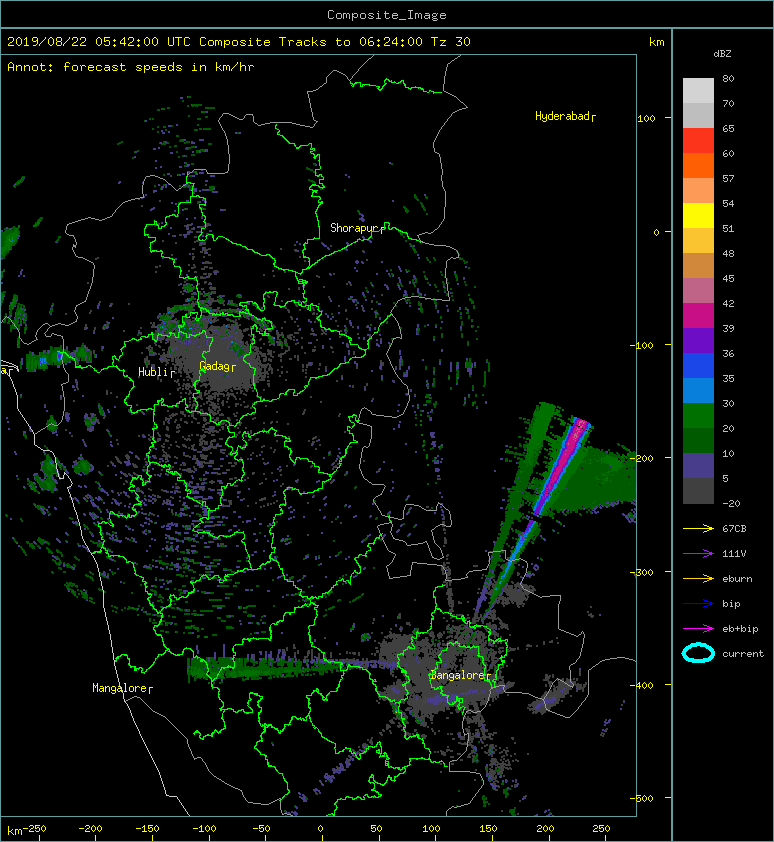The image size is (774, 842).
Task: Click the 'bip' legend label
Action: pyautogui.click(x=731, y=604)
